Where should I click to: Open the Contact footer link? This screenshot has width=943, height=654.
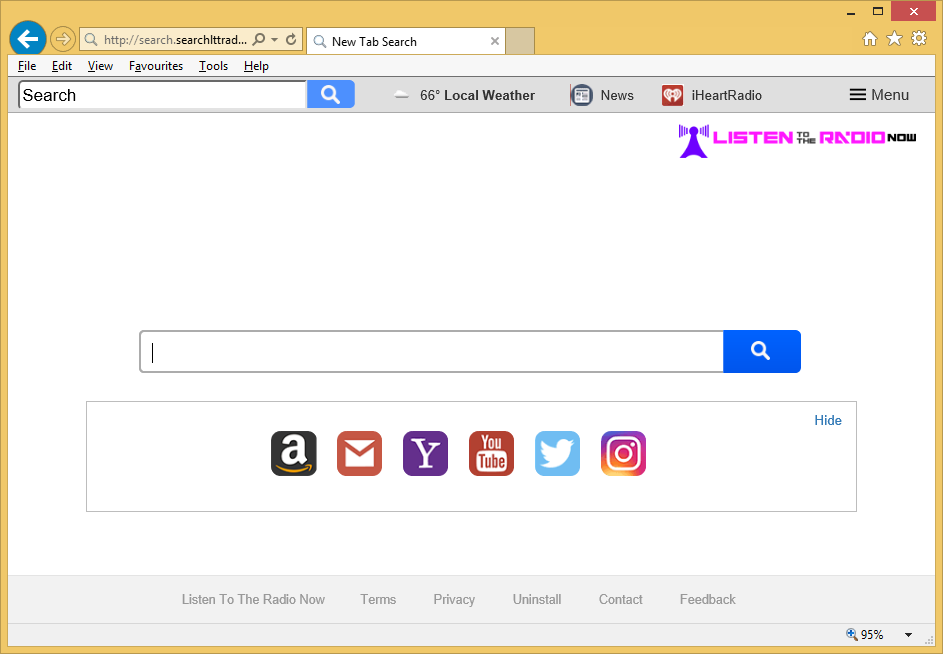(621, 599)
